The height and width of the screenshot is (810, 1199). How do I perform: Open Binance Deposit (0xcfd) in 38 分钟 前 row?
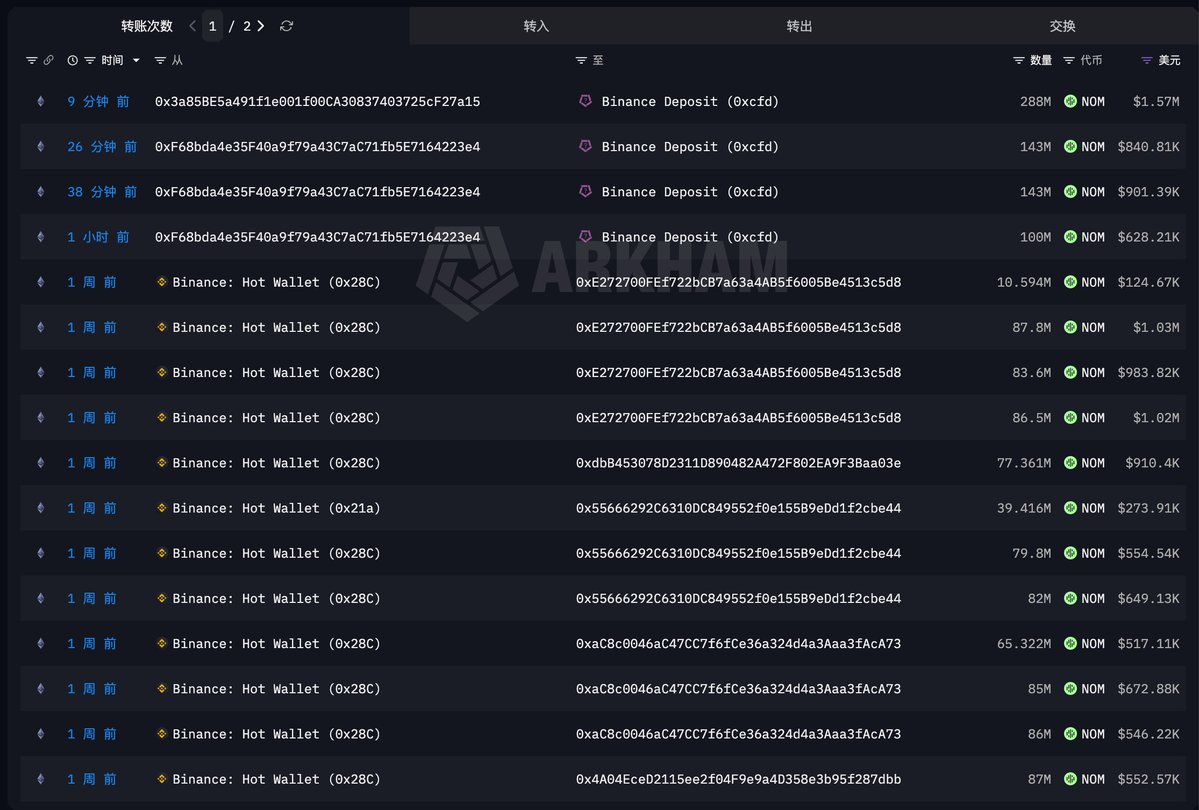[690, 191]
